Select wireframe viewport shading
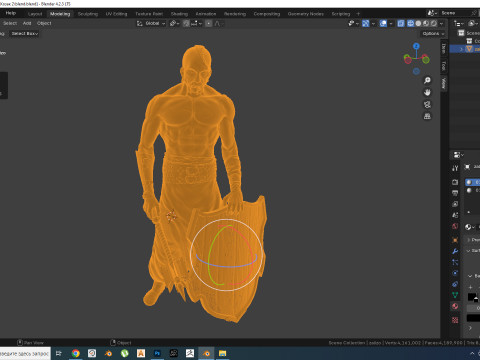The width and height of the screenshot is (480, 360). [x=411, y=23]
